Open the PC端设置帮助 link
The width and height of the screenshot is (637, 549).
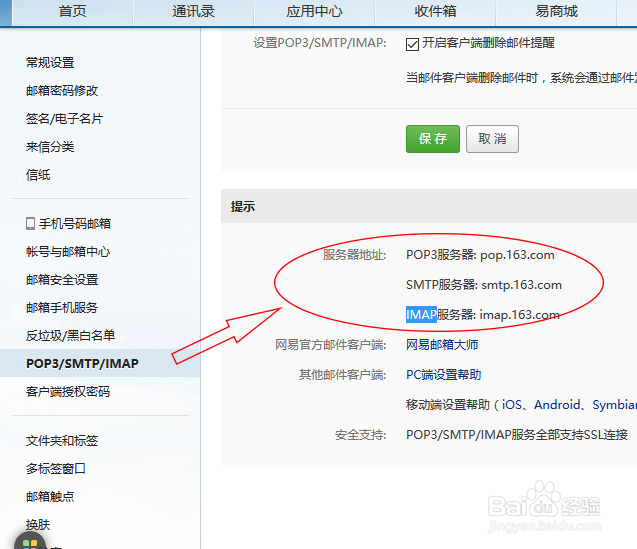click(x=444, y=375)
